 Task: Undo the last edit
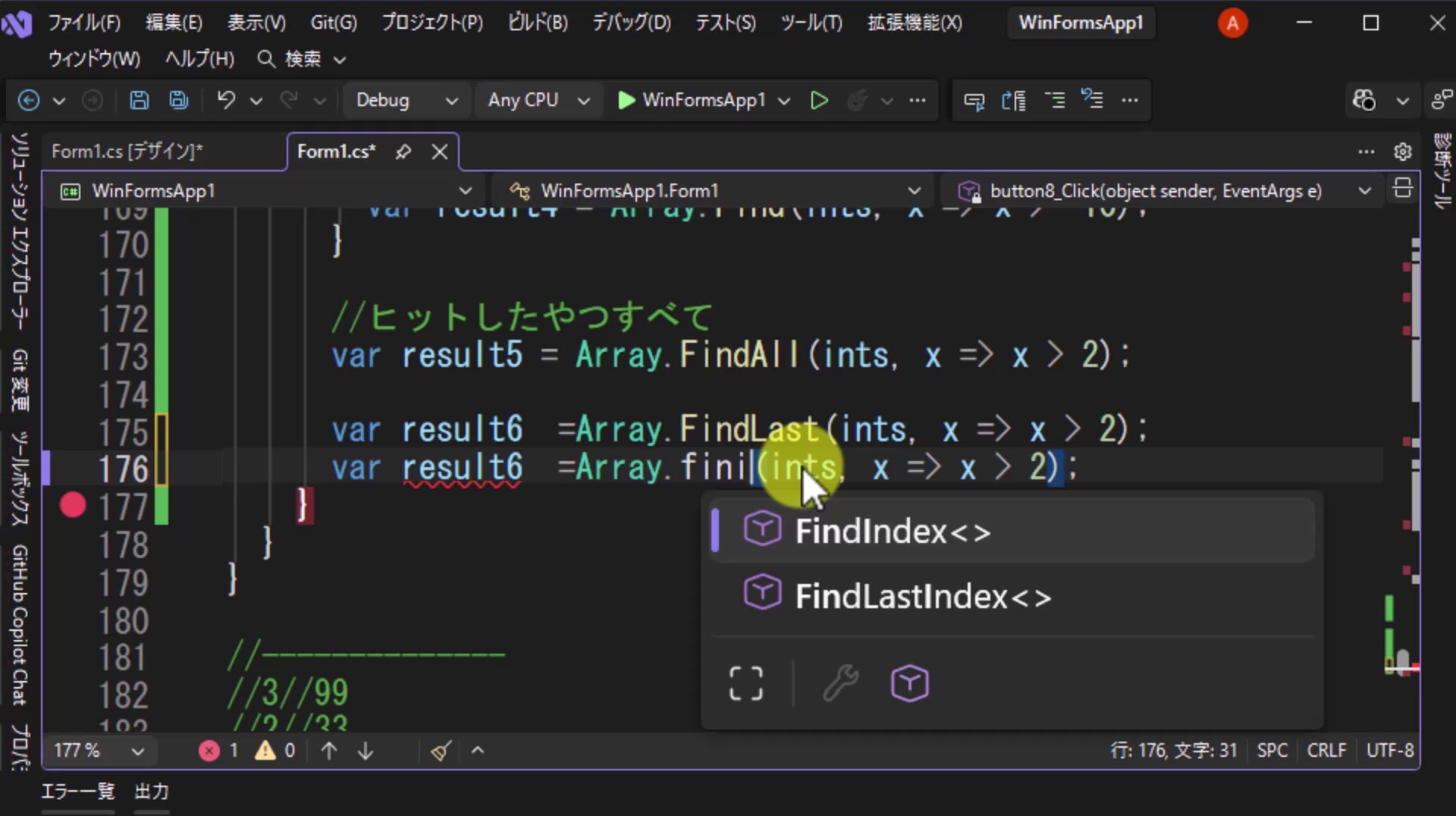tap(226, 100)
